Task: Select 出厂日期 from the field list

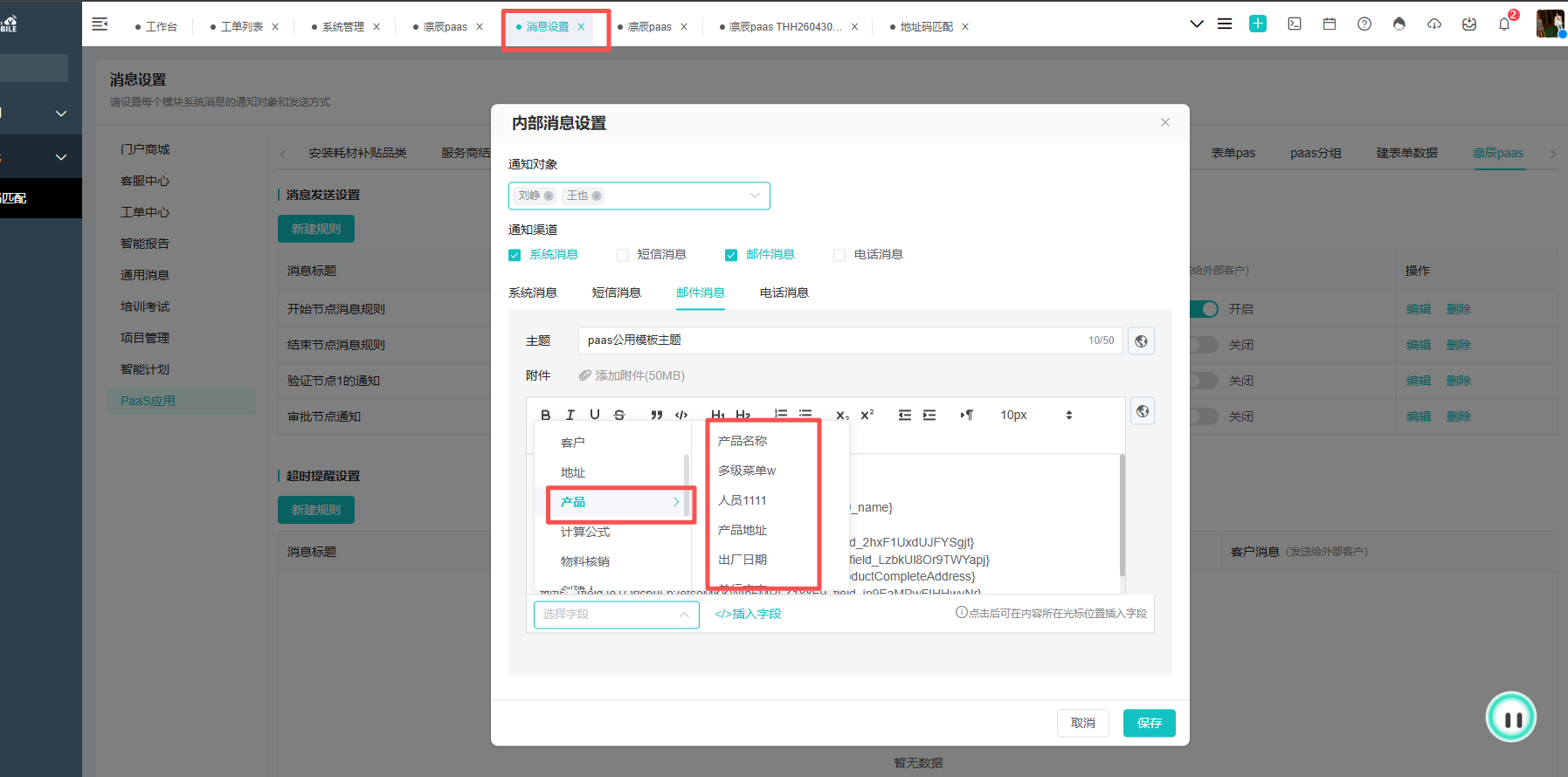Action: tap(743, 560)
